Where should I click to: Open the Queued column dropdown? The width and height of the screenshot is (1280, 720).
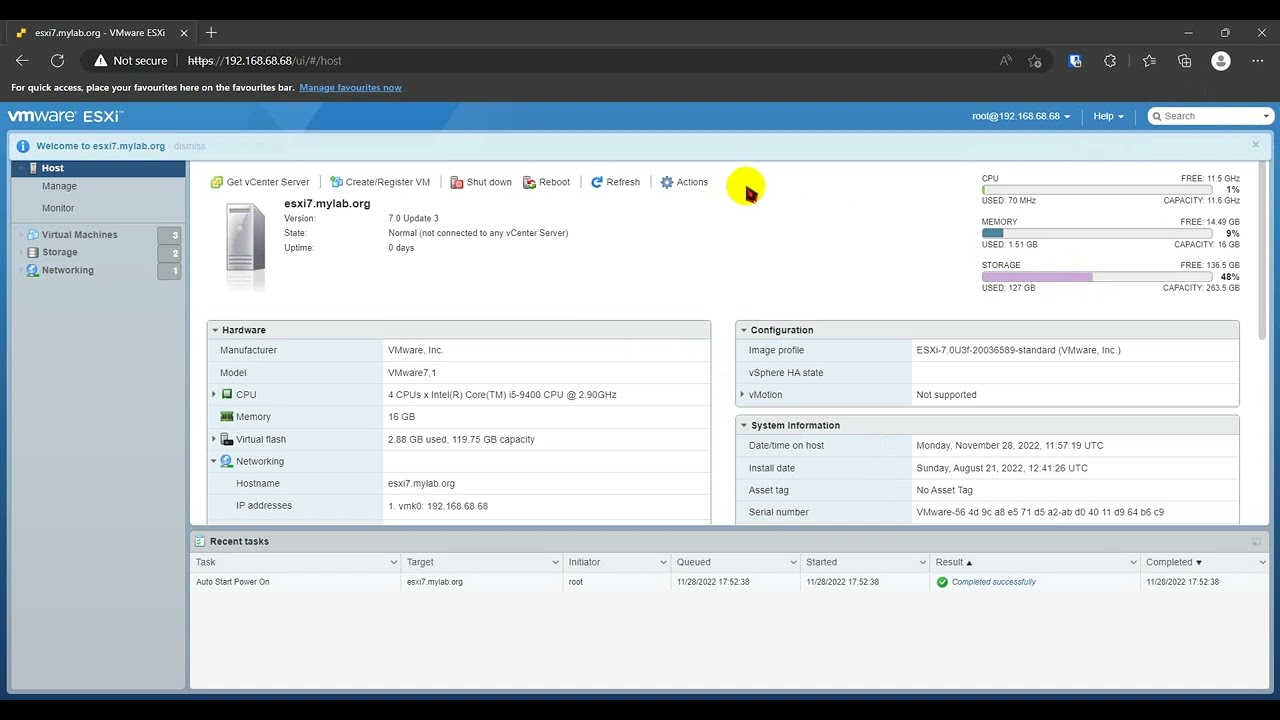point(794,562)
